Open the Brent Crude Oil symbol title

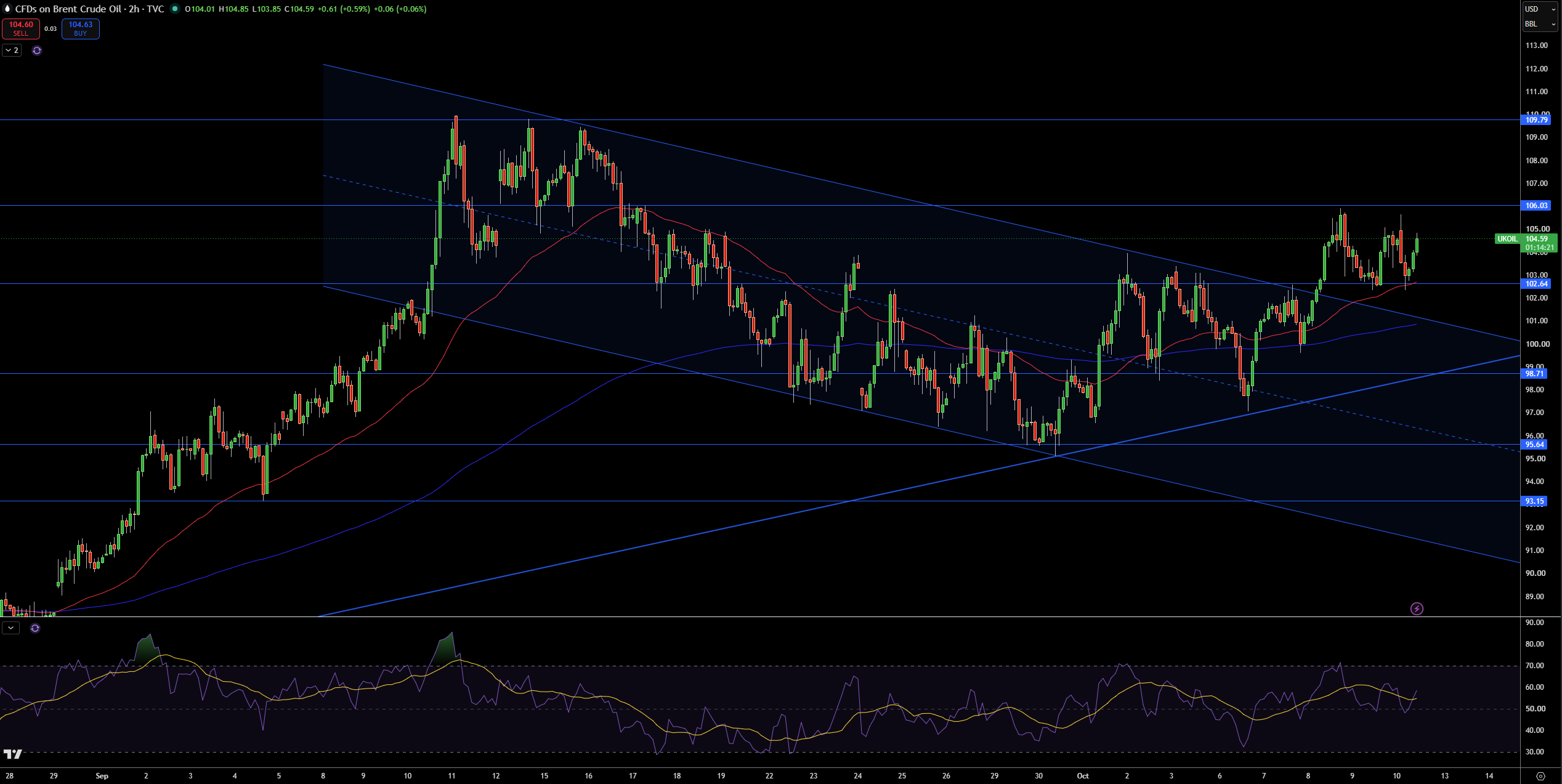click(89, 9)
